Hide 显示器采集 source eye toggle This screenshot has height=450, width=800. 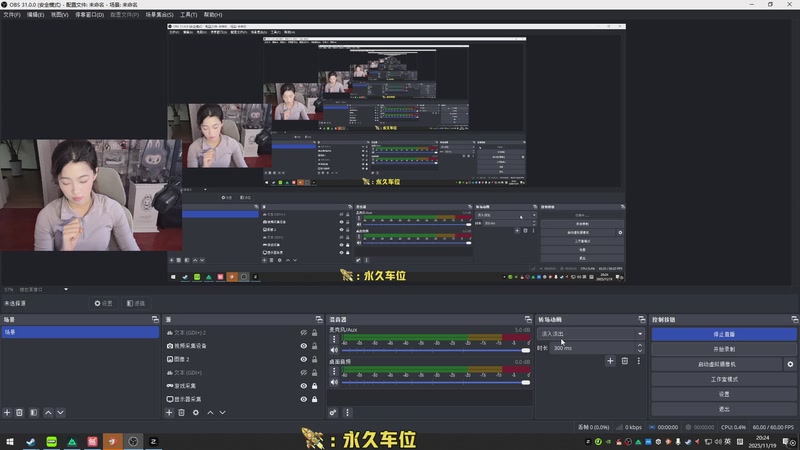click(304, 399)
